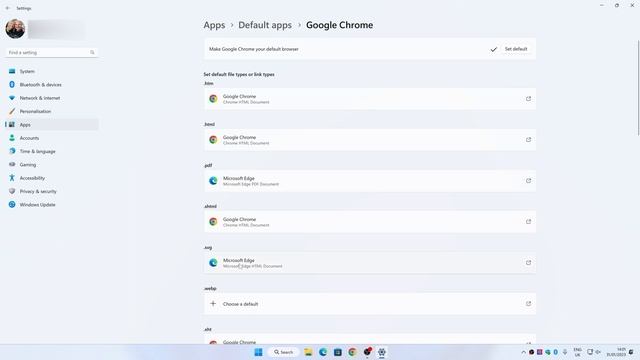Open Time & language settings
640x360 pixels.
(x=51, y=151)
